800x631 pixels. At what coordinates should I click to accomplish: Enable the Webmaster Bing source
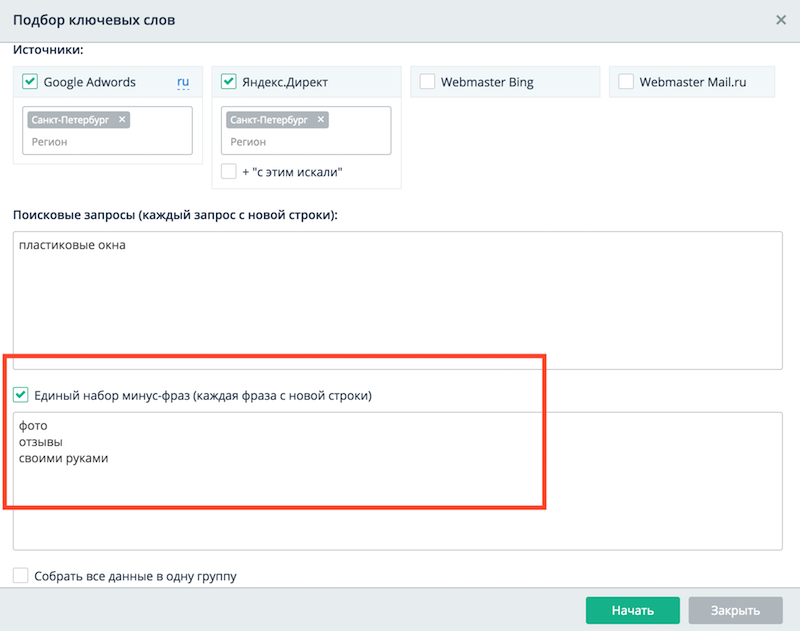(x=428, y=82)
